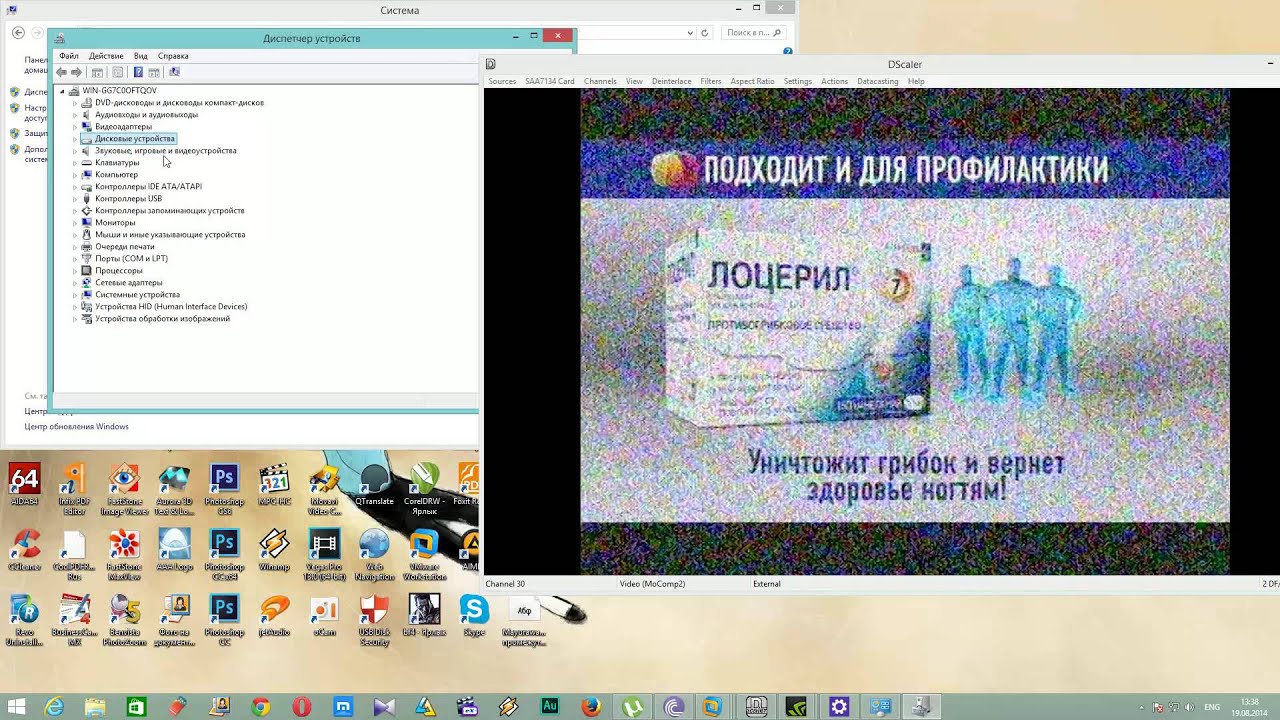Expand the Контроллеры USB node

pyautogui.click(x=75, y=199)
